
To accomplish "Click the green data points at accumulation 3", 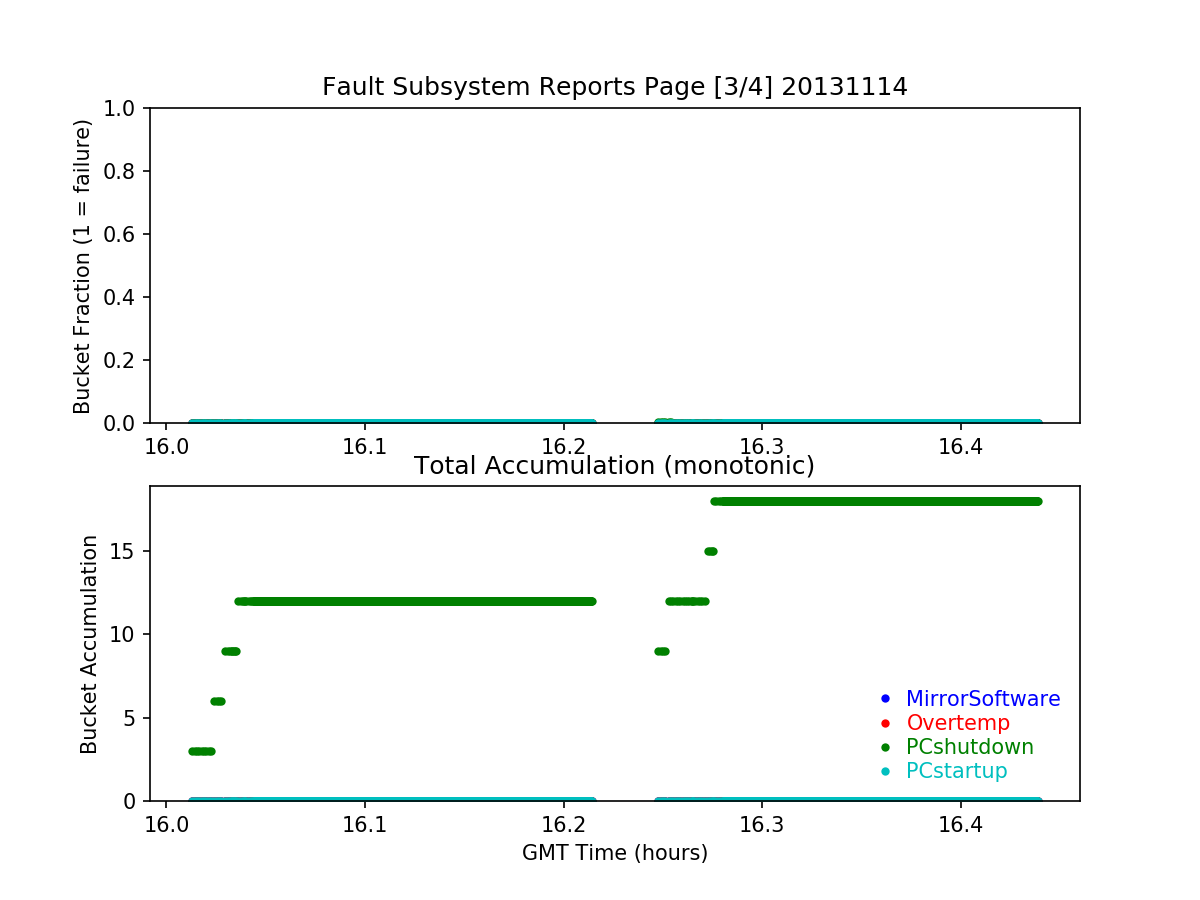I will tap(202, 751).
